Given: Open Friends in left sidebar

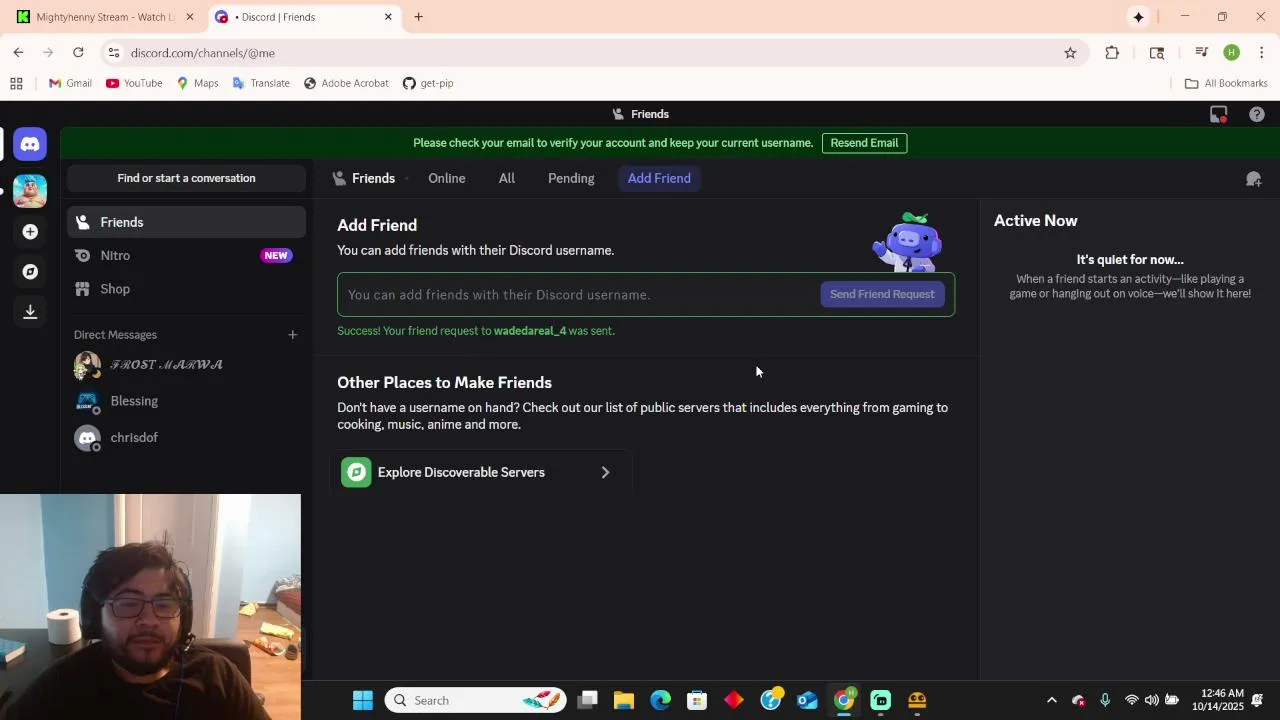Looking at the screenshot, I should click(186, 222).
